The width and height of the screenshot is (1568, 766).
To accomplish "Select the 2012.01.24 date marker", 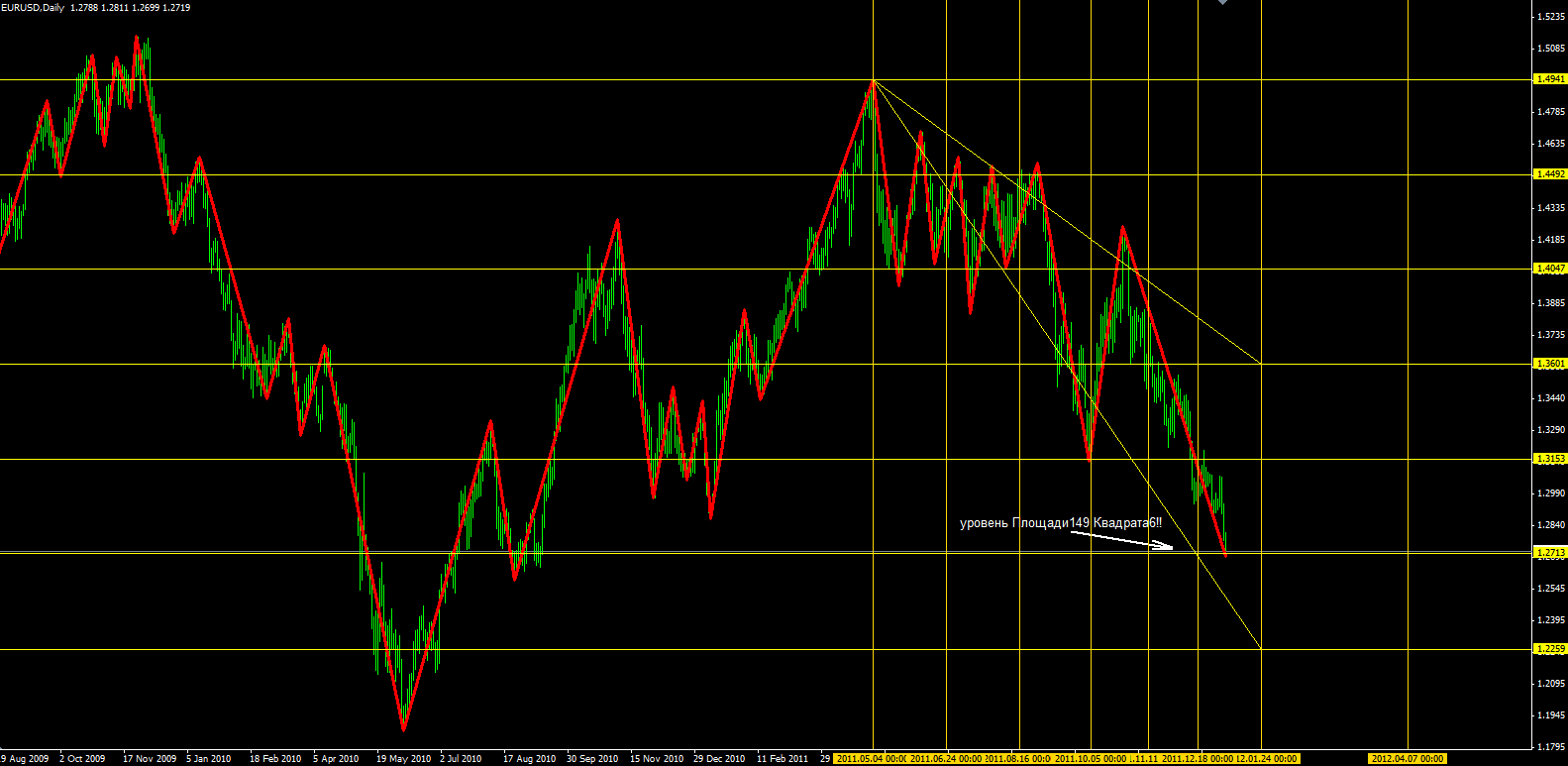I will 1266,759.
